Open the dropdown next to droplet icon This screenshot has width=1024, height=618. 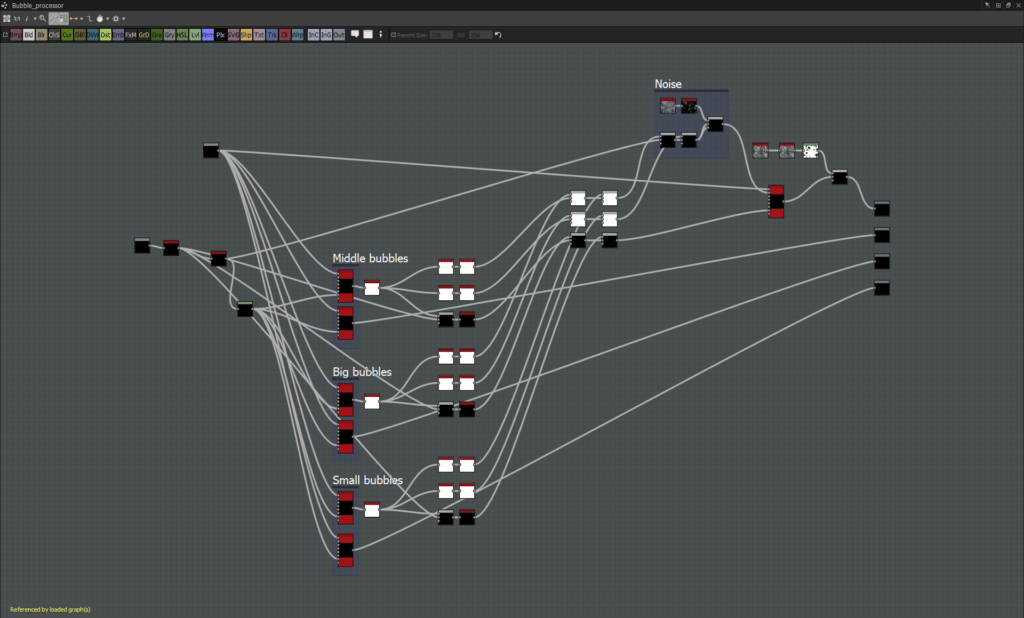(107, 19)
